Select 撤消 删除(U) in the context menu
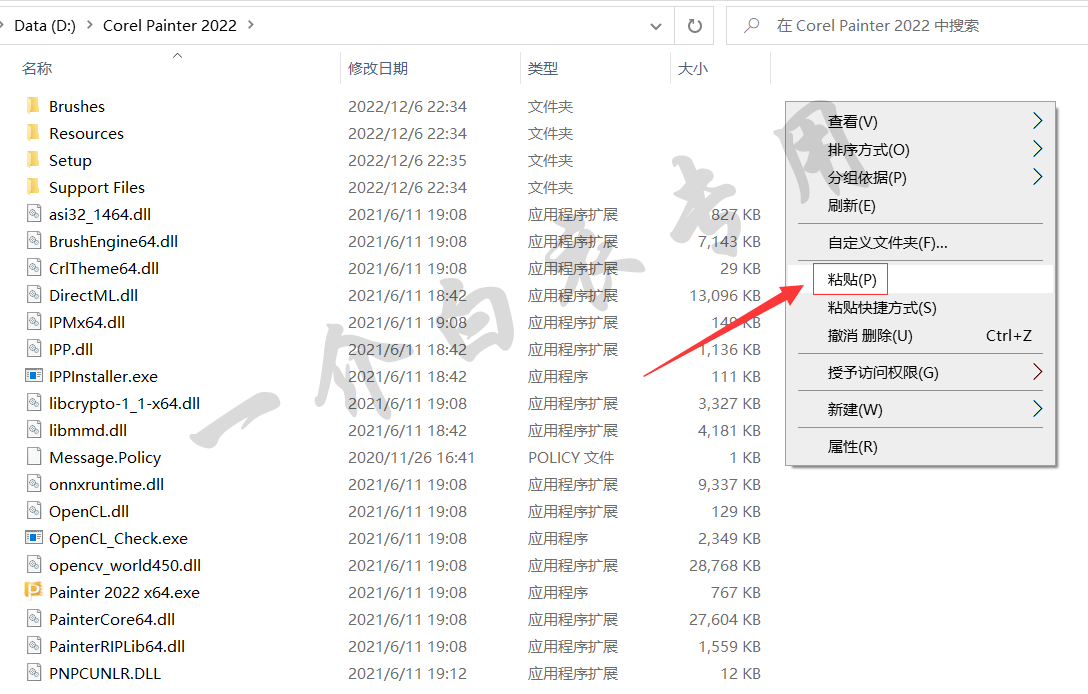Viewport: 1088px width, 694px height. tap(921, 336)
